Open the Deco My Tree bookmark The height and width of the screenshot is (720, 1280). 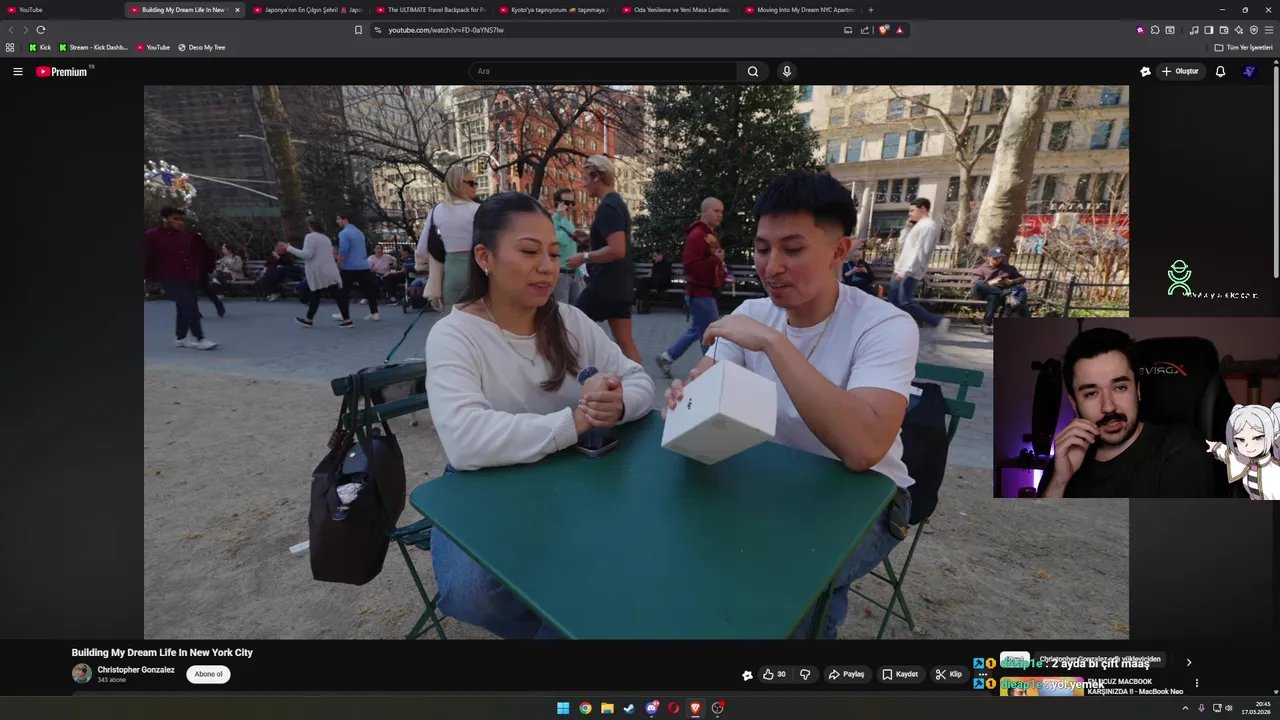pos(201,47)
